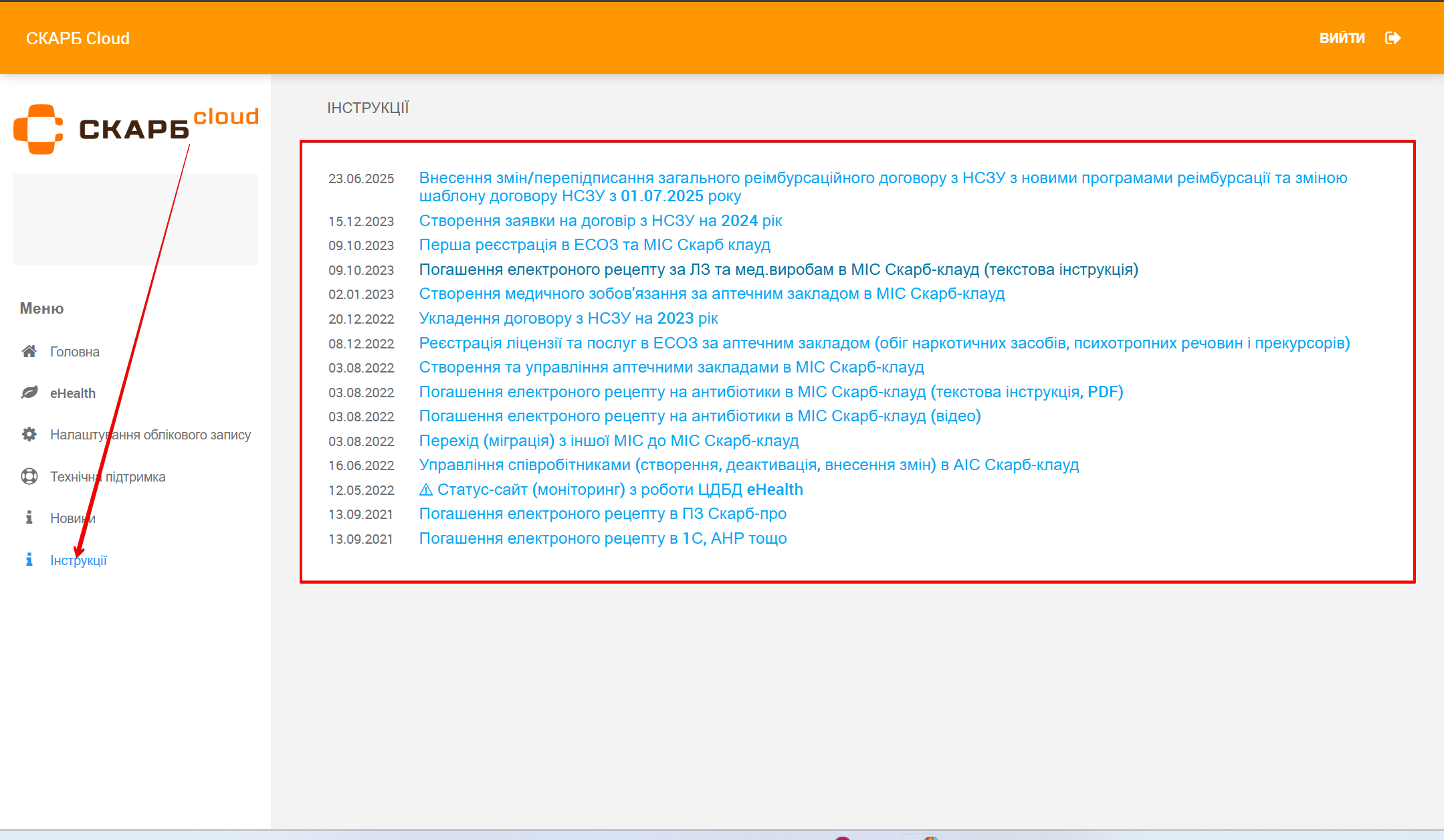The width and height of the screenshot is (1444, 840).
Task: Open the antibiotics e-prescription video instruction
Action: pos(699,416)
